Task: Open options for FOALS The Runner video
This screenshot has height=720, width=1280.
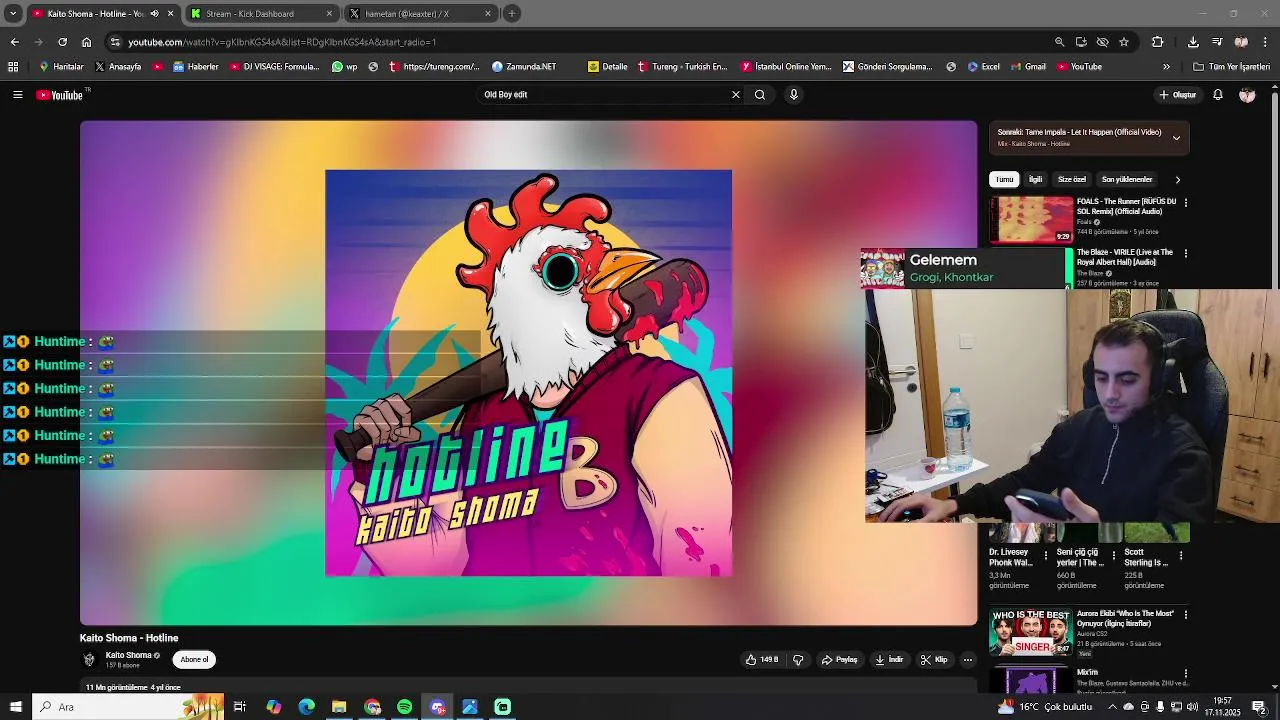Action: [1186, 203]
